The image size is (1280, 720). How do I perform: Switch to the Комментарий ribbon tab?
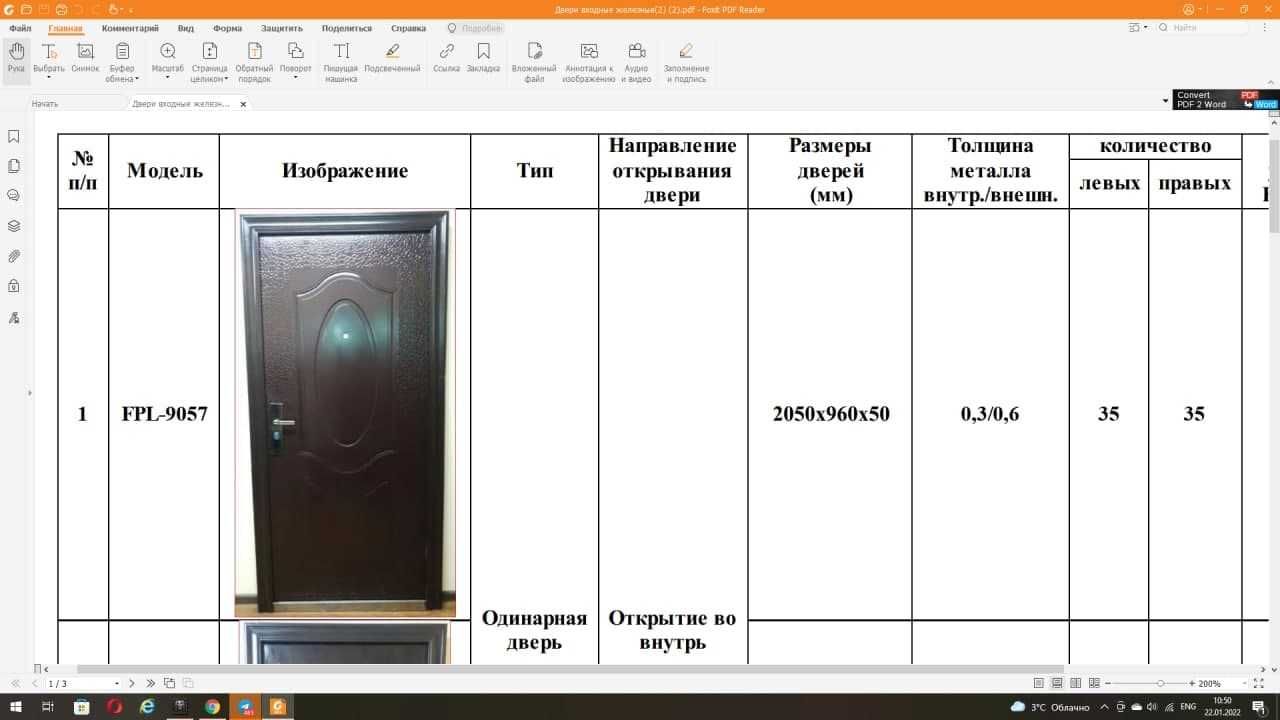click(130, 28)
